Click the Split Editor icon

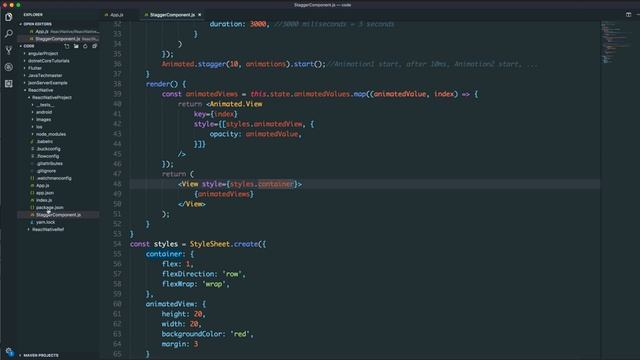click(629, 15)
